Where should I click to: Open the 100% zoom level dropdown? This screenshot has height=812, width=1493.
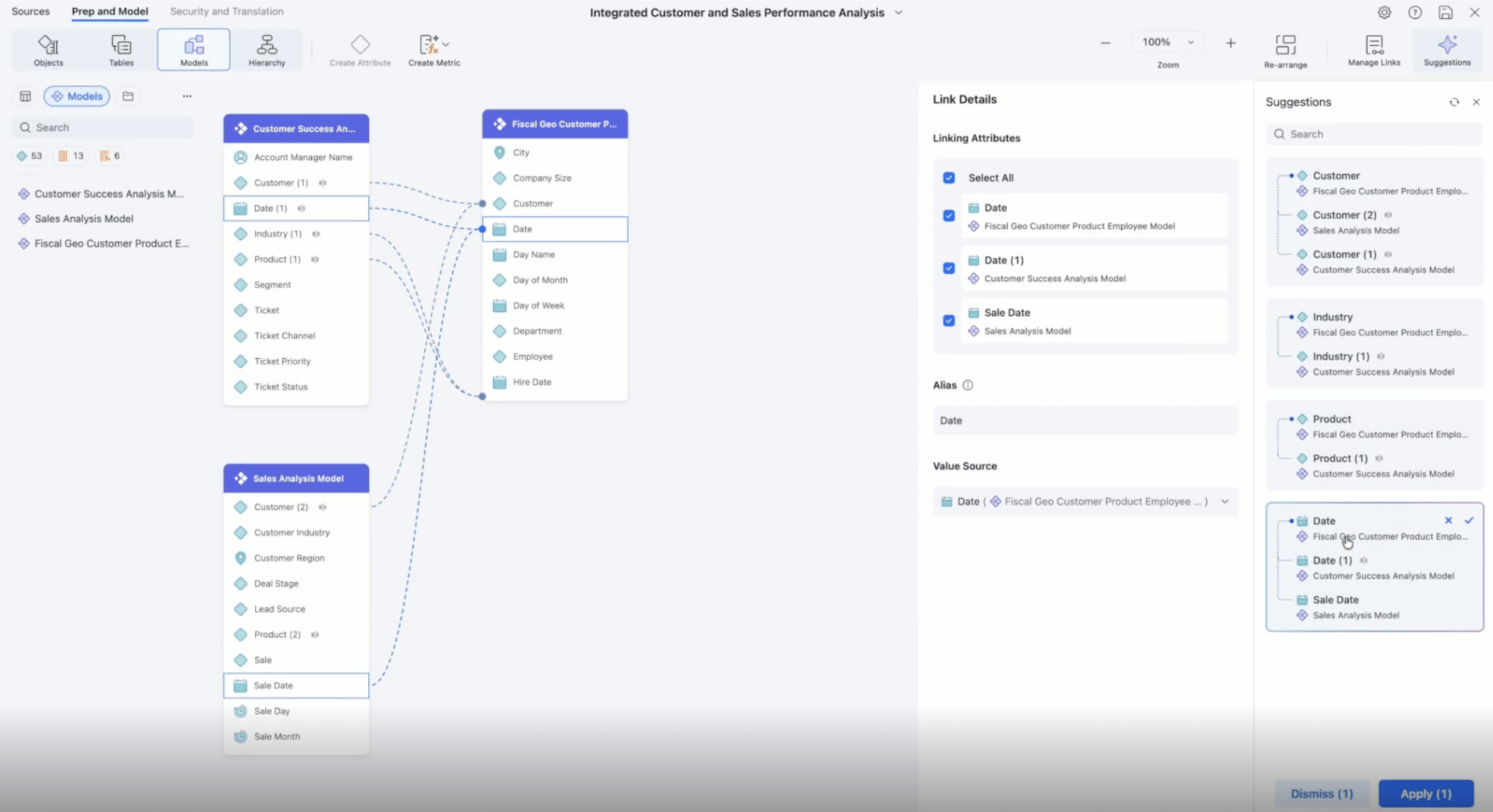coord(1167,42)
